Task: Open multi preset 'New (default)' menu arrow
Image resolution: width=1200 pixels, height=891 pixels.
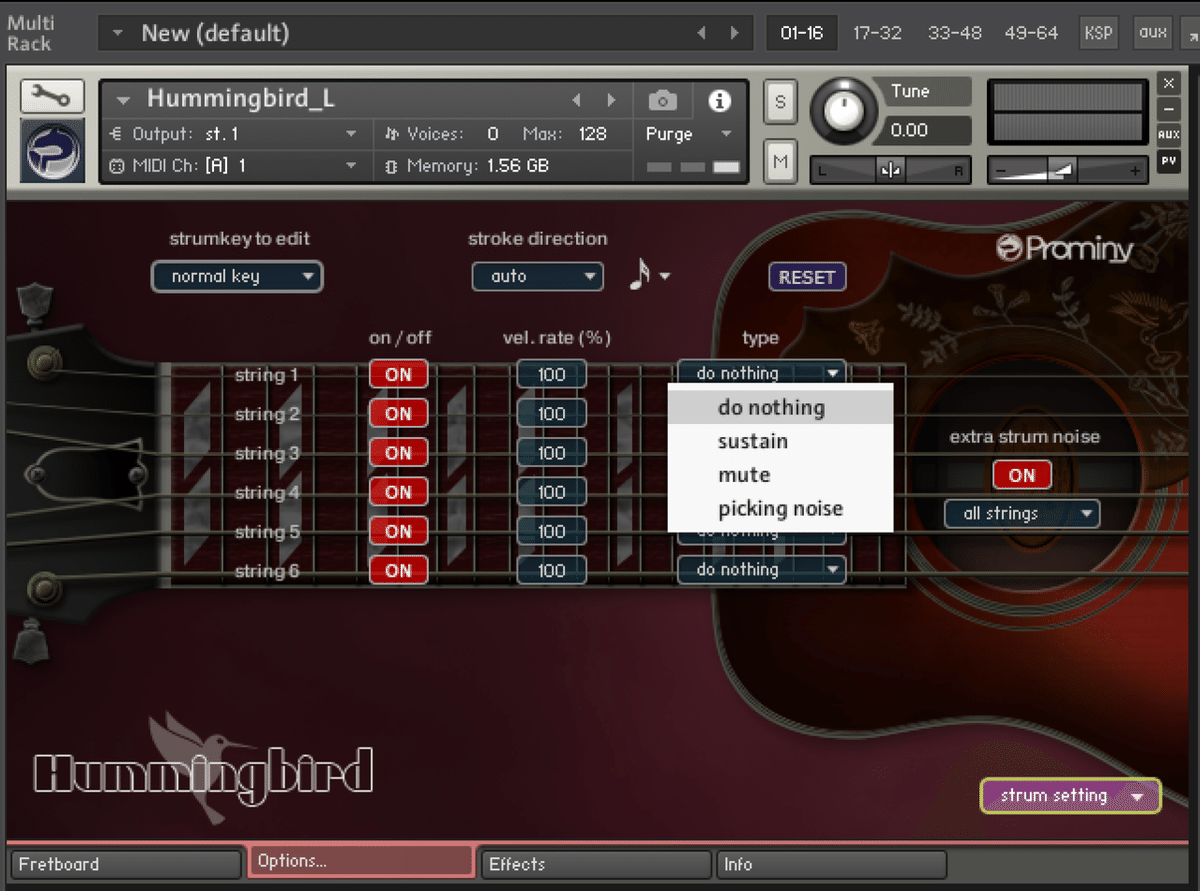Action: (x=118, y=33)
